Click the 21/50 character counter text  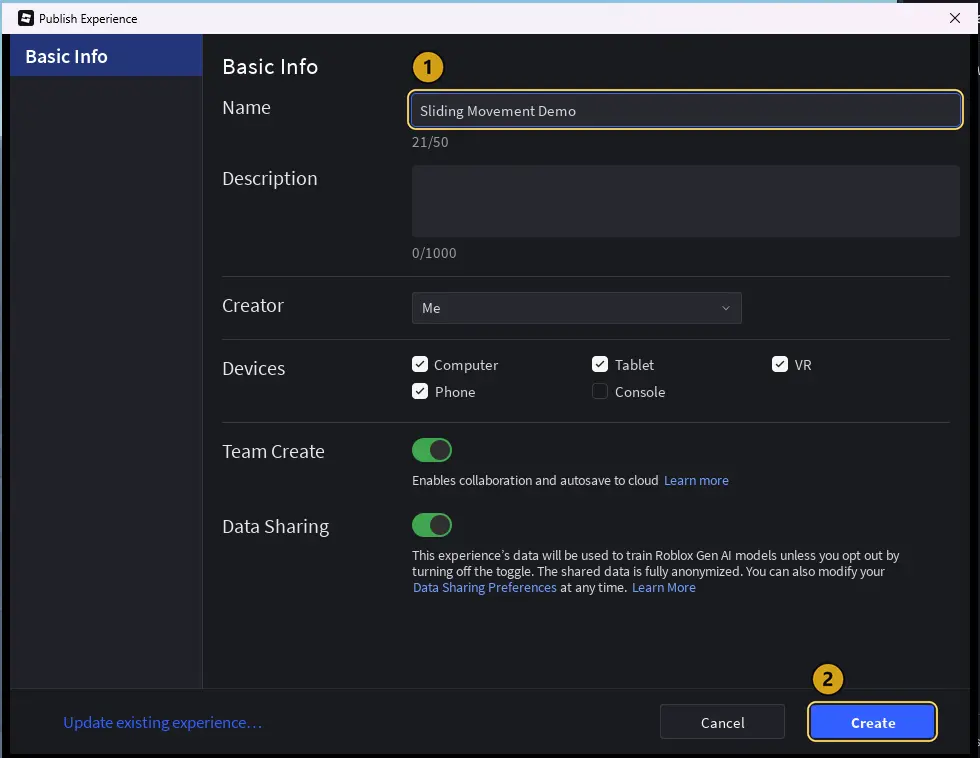[430, 142]
